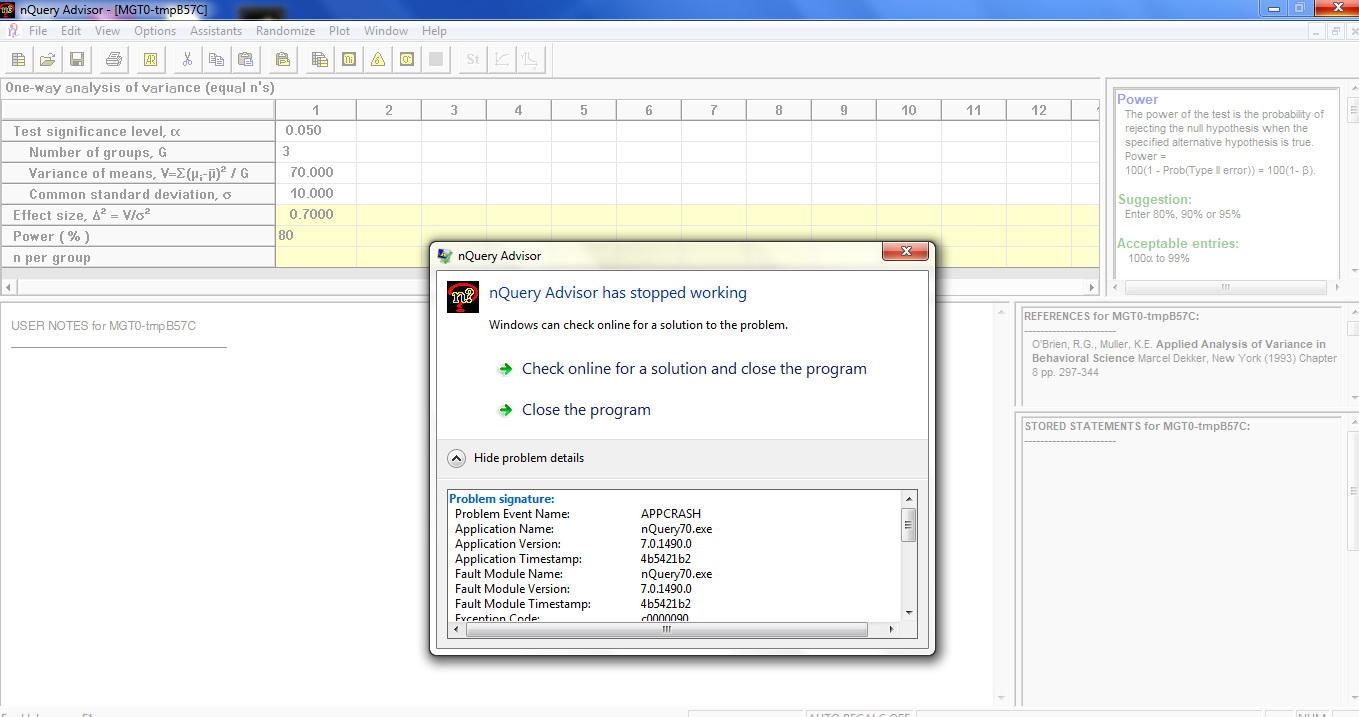
Task: Open the Randomize menu
Action: (285, 31)
